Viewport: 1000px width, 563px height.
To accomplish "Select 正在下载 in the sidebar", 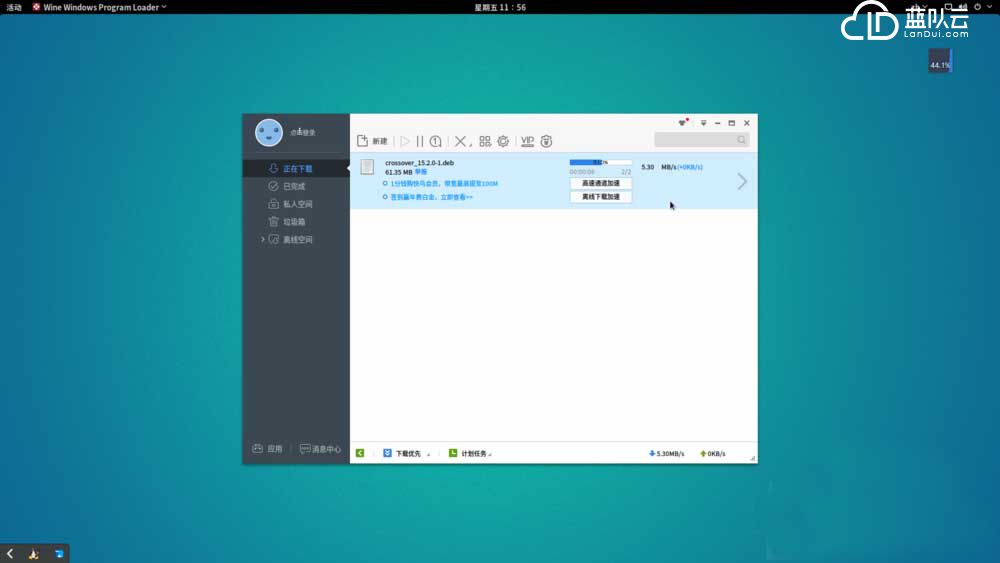I will coord(296,168).
